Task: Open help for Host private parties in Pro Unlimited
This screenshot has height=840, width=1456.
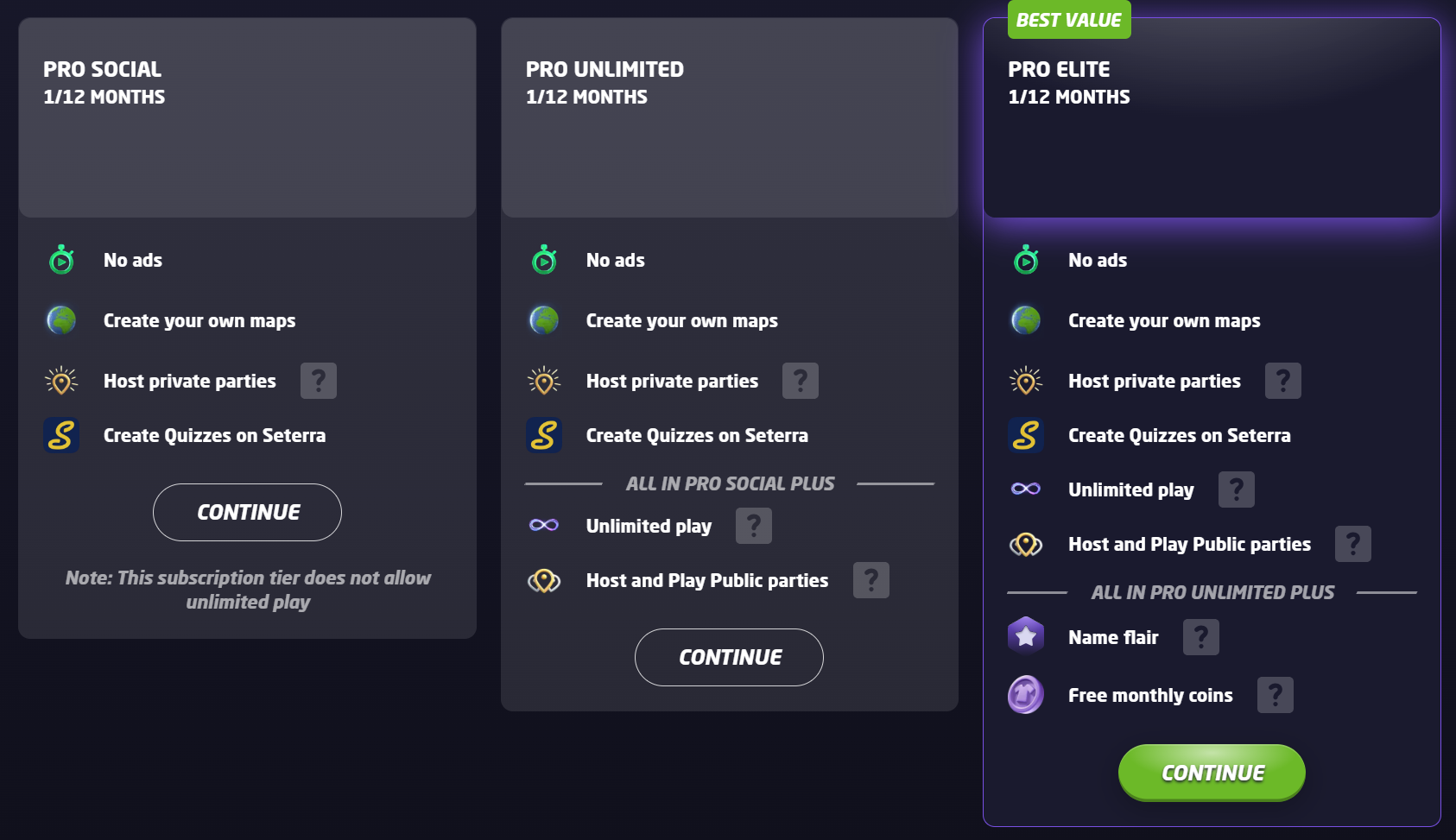Action: pyautogui.click(x=801, y=381)
